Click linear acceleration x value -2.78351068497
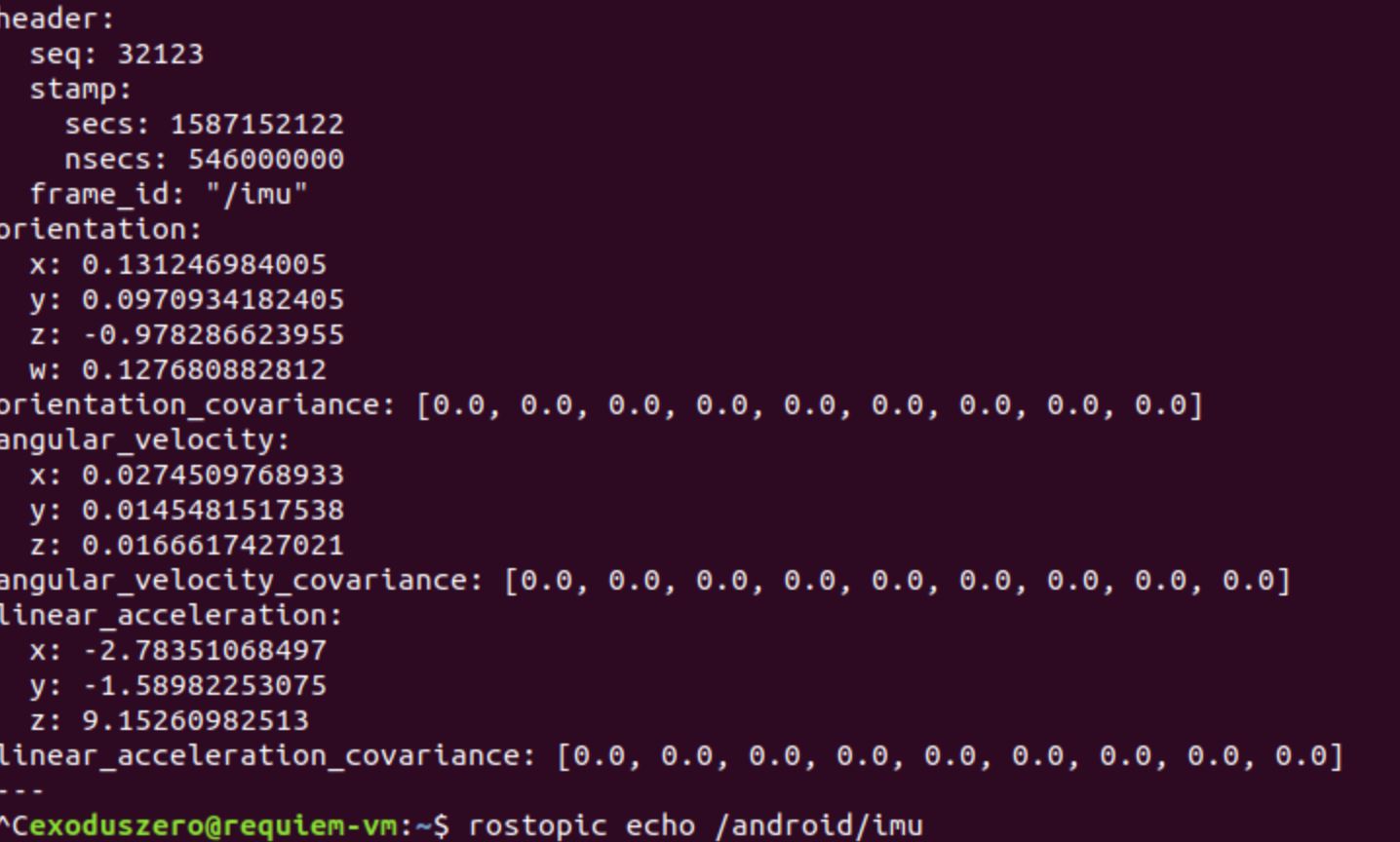The image size is (1400, 842). point(204,650)
